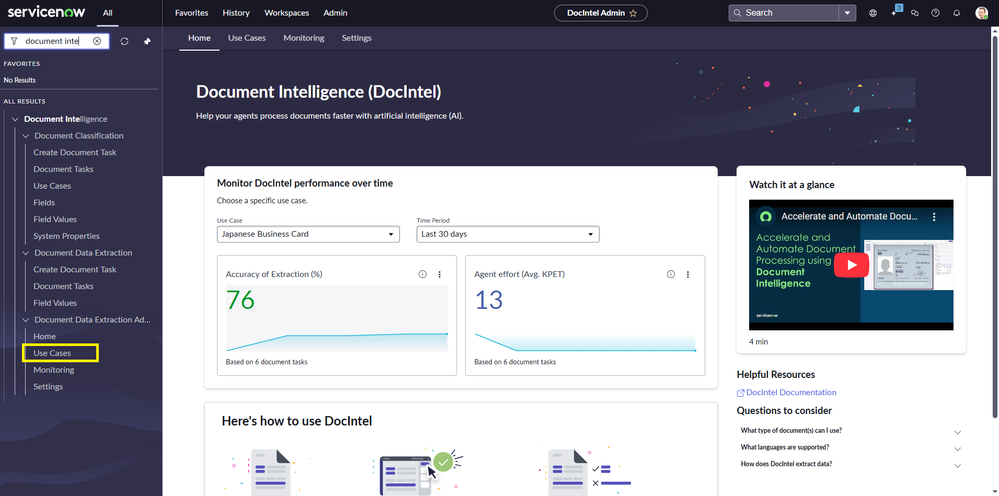Collapse the Document Intelligence tree node
The image size is (999, 496).
15,119
